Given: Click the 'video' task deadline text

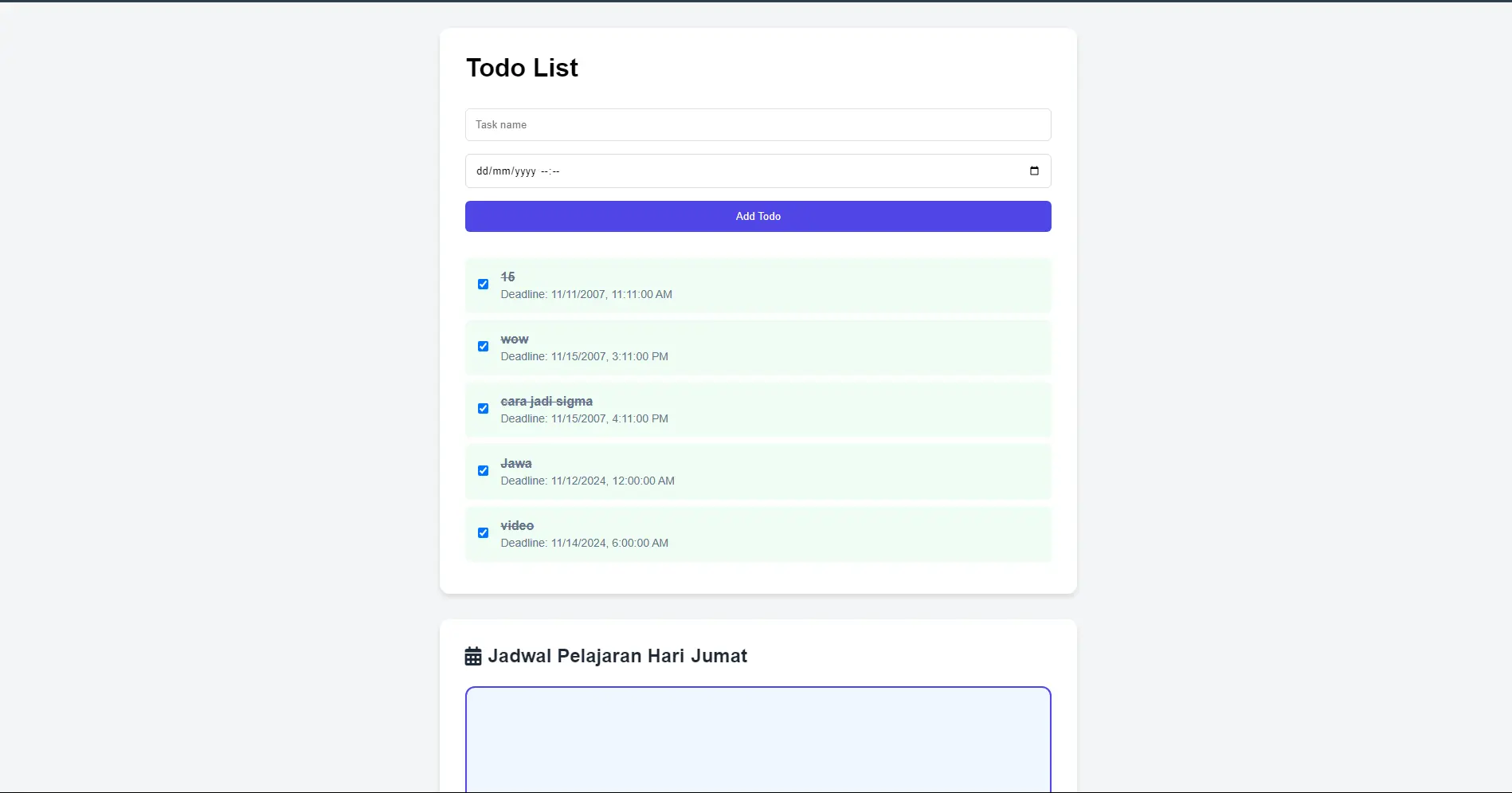Looking at the screenshot, I should point(584,543).
